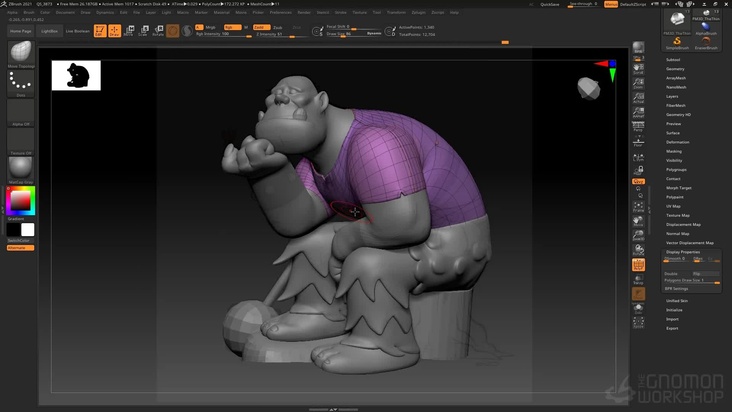The width and height of the screenshot is (732, 412).
Task: Expand the Geometry section
Action: click(x=675, y=69)
